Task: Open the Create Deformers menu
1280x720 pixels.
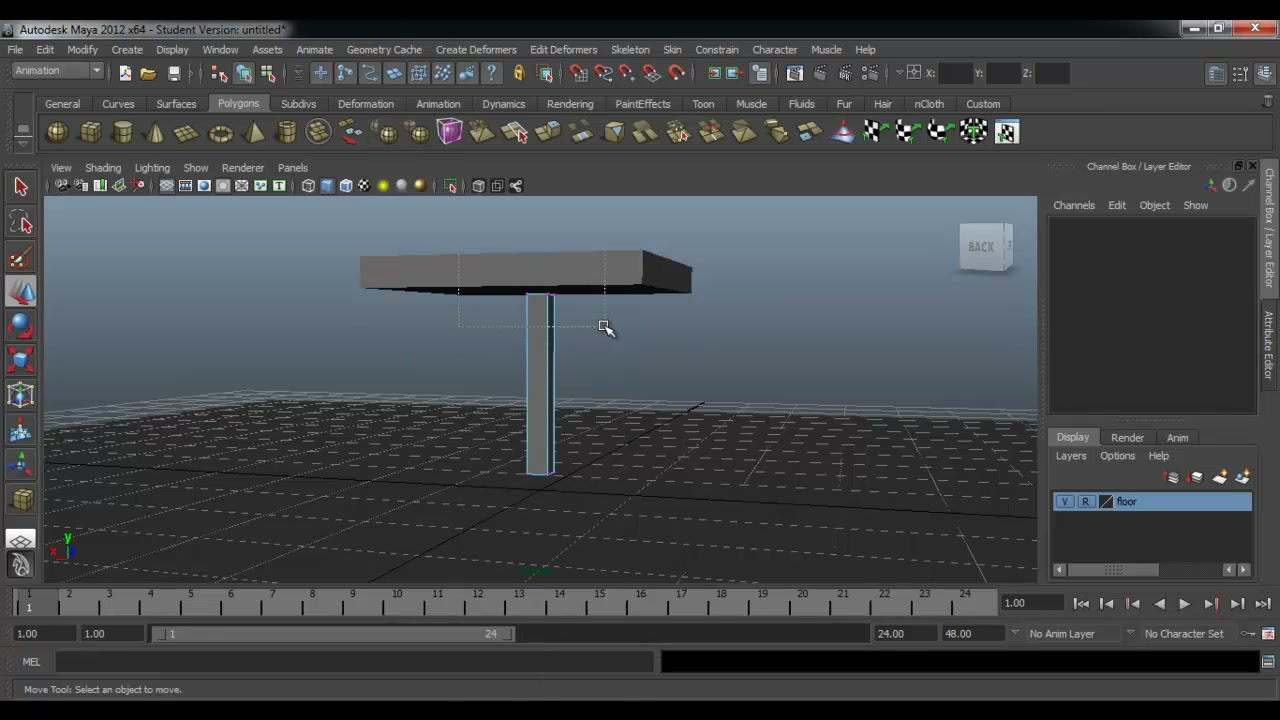Action: [x=475, y=50]
